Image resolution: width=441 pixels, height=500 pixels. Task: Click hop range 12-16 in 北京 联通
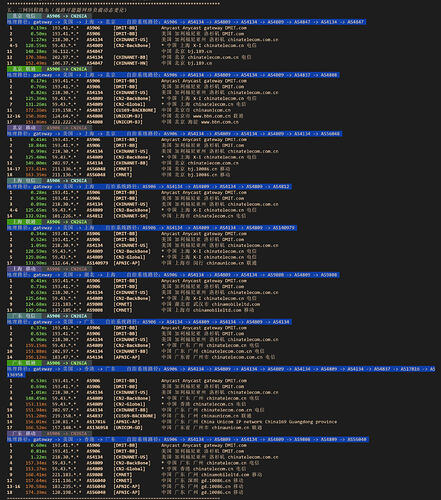13,116
